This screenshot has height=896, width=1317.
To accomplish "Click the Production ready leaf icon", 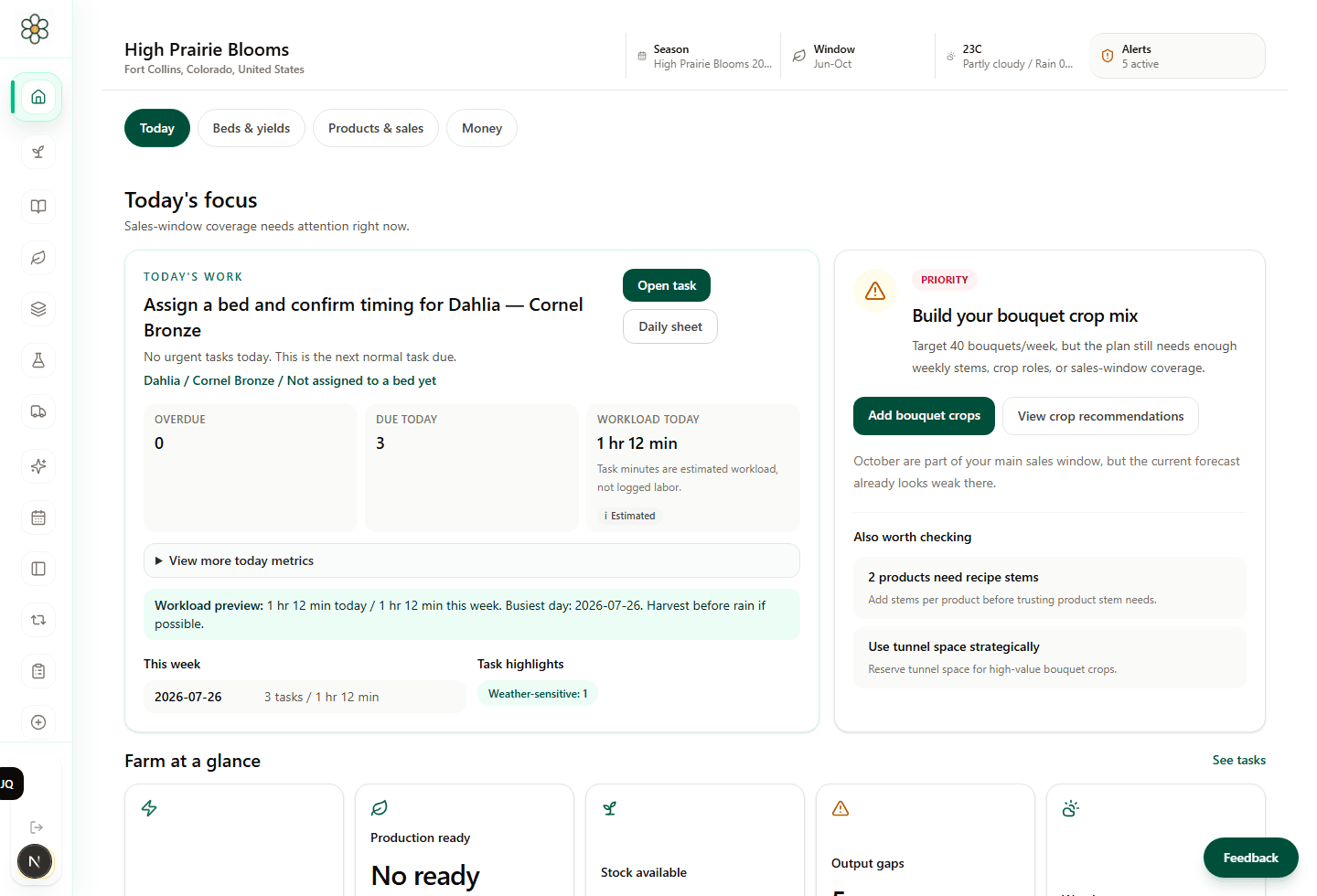I will pyautogui.click(x=380, y=808).
